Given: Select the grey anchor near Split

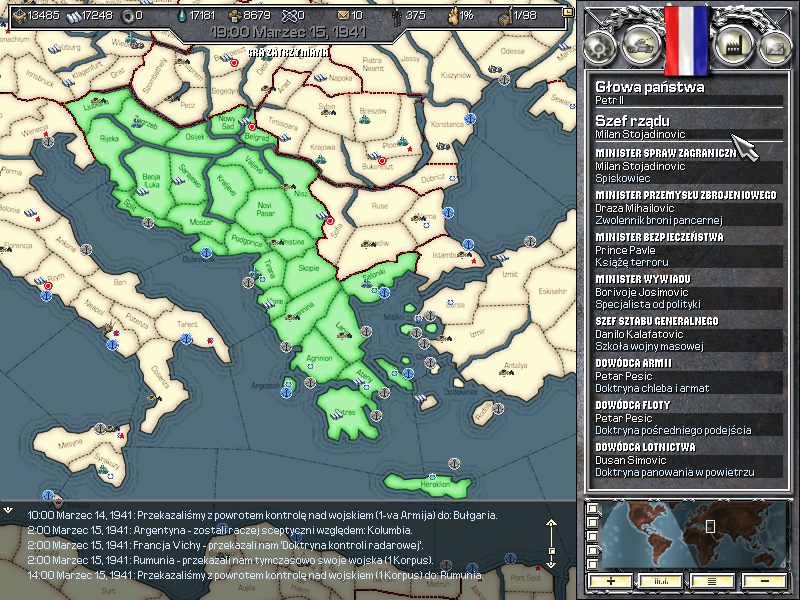Looking at the screenshot, I should pos(148,222).
